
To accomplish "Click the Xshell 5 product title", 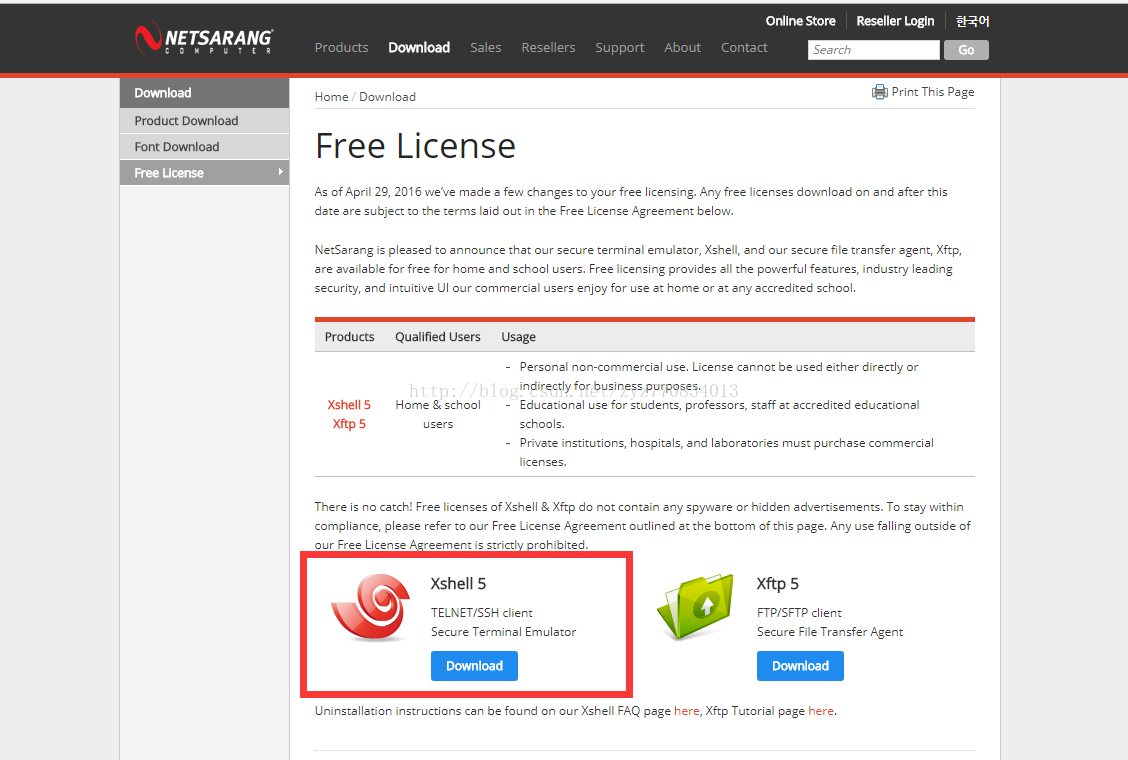I will pyautogui.click(x=458, y=584).
